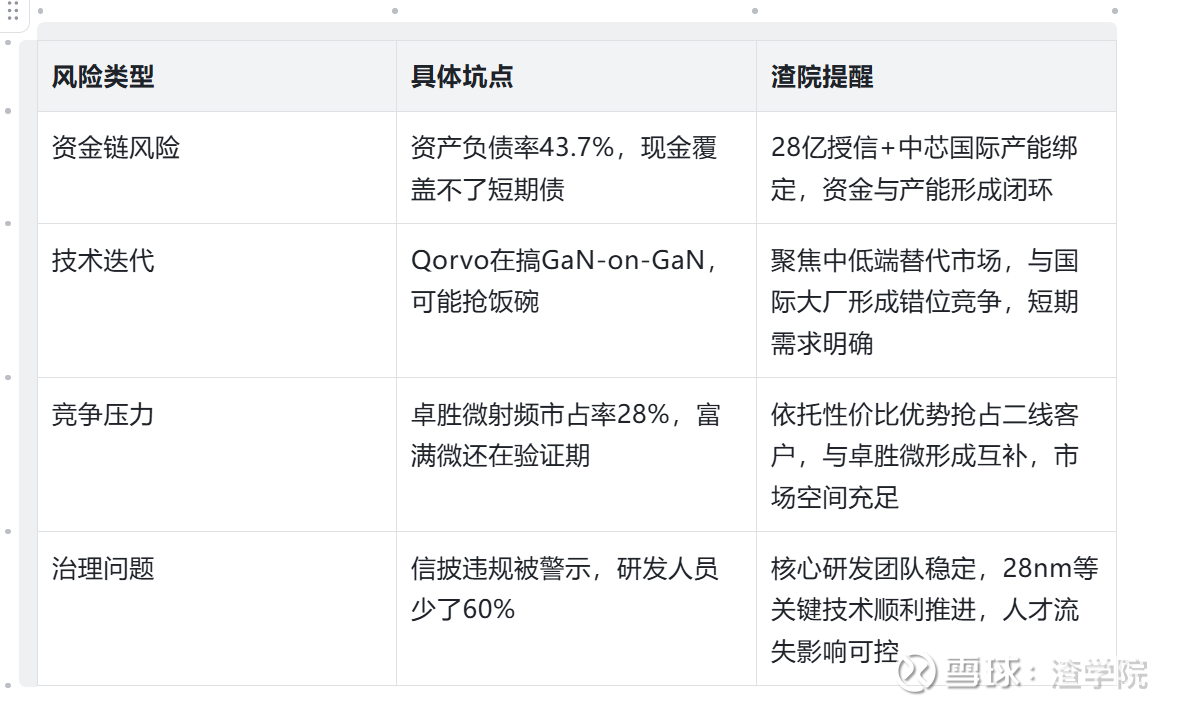Click the cell mentioning 资产负债率43.7%

click(564, 168)
